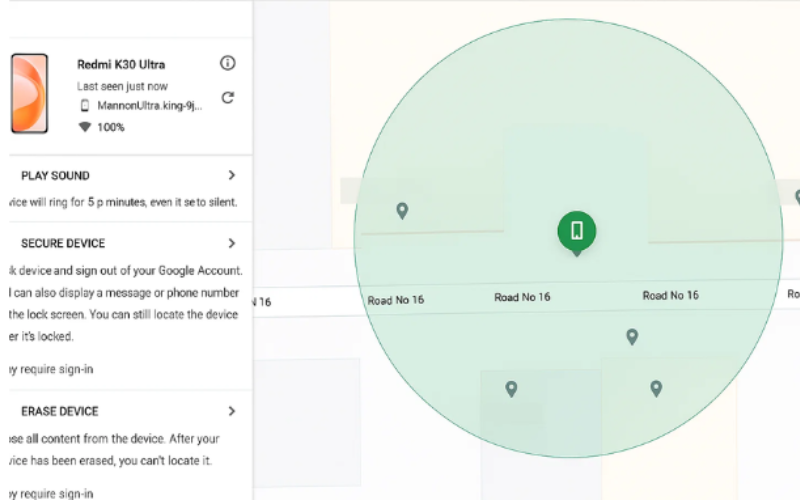The width and height of the screenshot is (800, 500).
Task: Select the bottom-right map pin inside green circle
Action: [656, 388]
